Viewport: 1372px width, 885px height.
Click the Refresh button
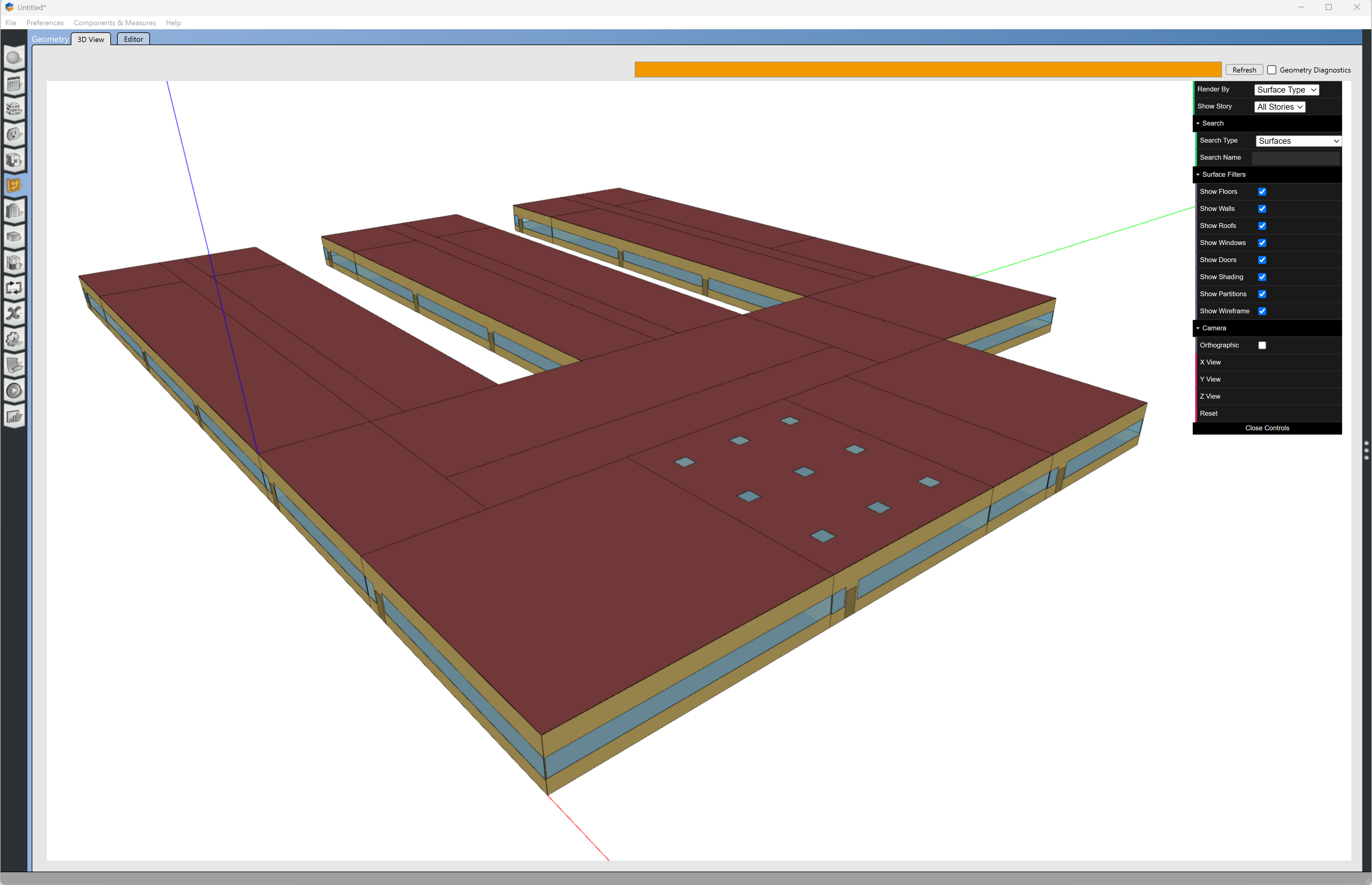point(1244,70)
